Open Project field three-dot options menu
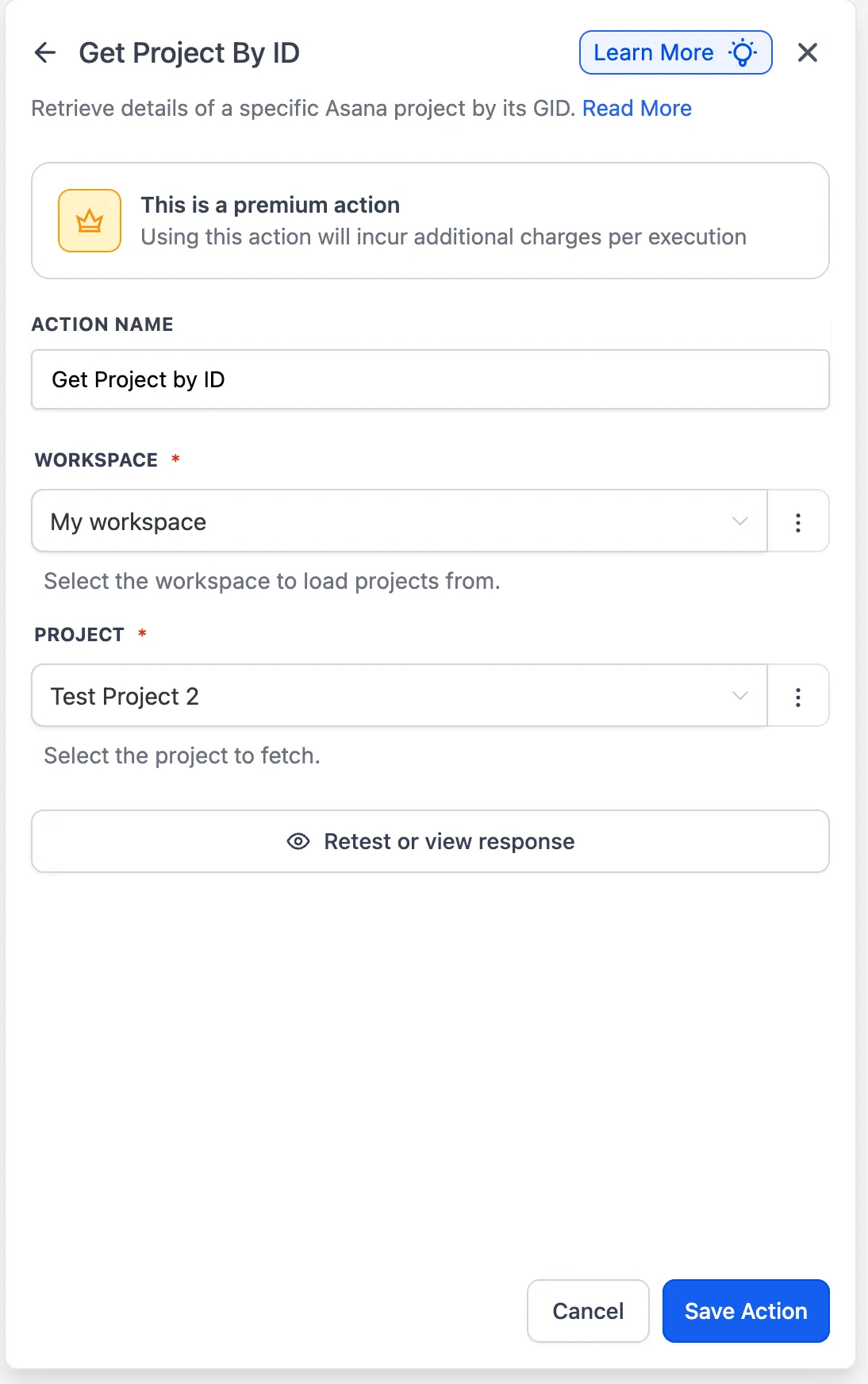868x1384 pixels. pos(798,696)
